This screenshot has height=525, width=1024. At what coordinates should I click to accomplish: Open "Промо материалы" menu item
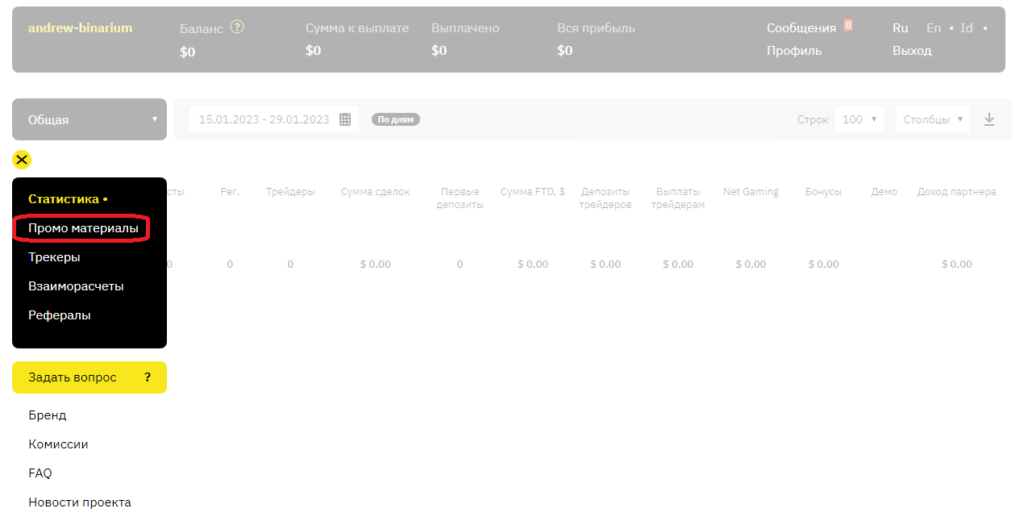[x=83, y=228]
